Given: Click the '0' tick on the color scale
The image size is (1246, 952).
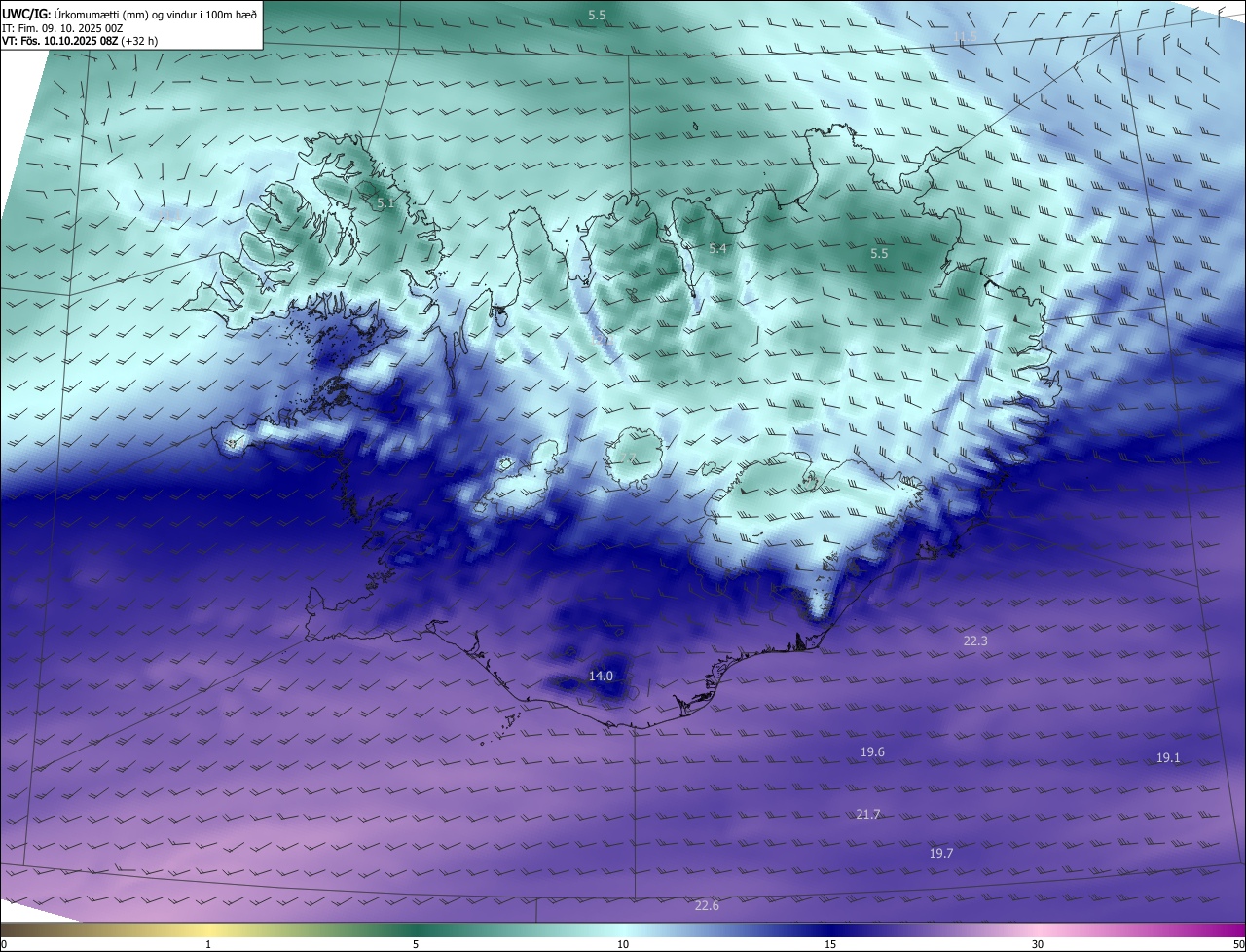Looking at the screenshot, I should tap(4, 944).
